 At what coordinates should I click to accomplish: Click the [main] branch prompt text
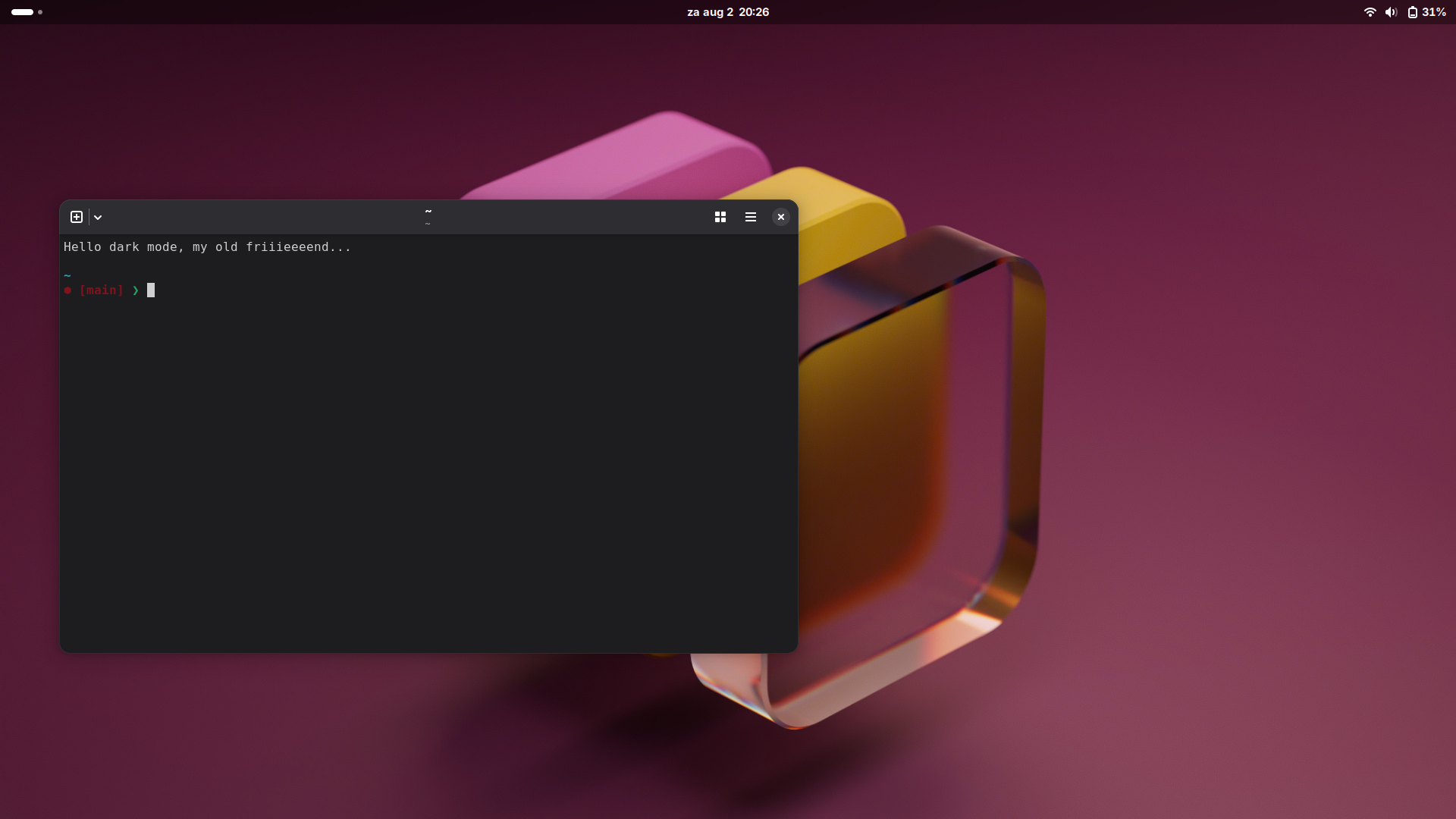click(102, 290)
